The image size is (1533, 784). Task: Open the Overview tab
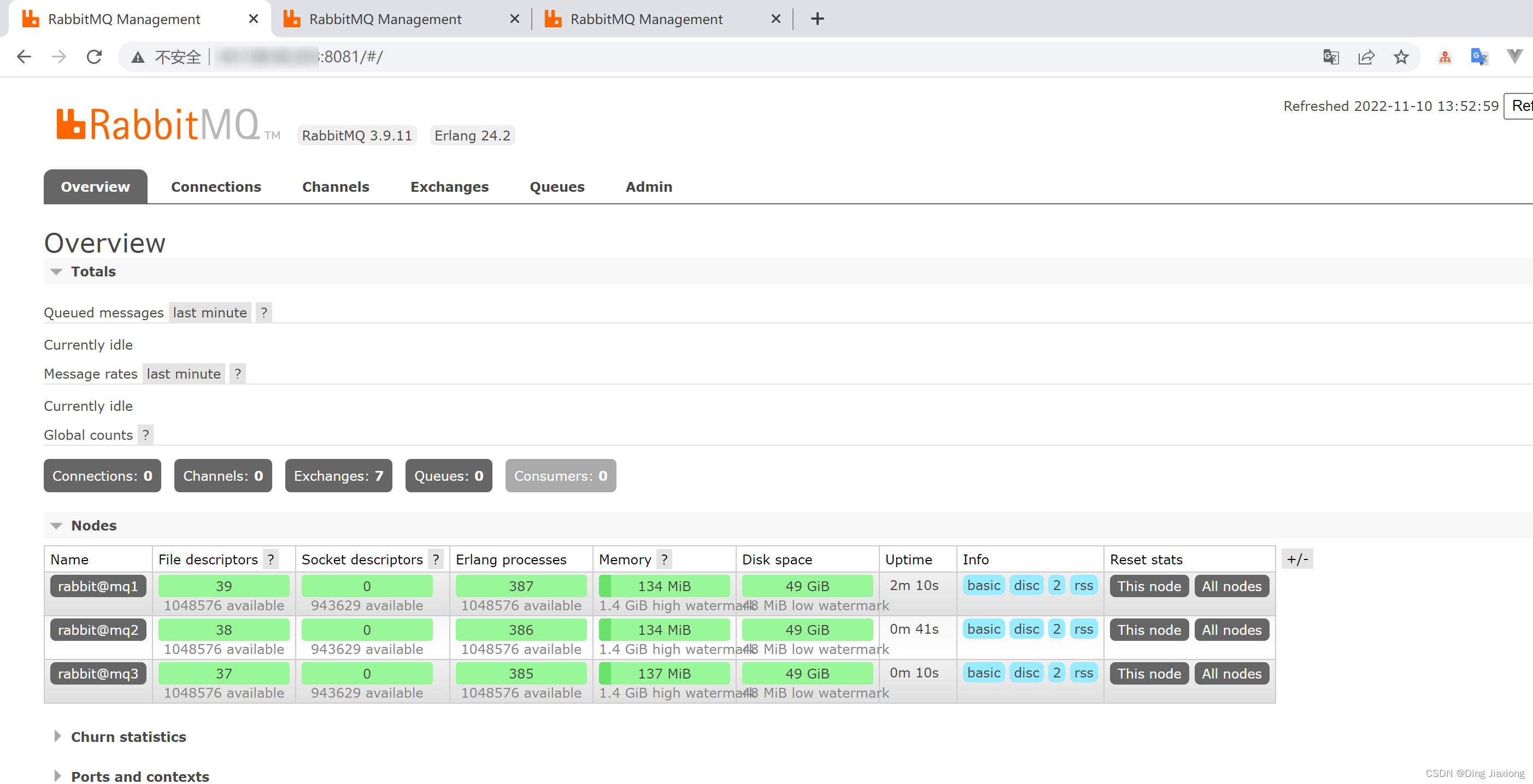(x=95, y=187)
